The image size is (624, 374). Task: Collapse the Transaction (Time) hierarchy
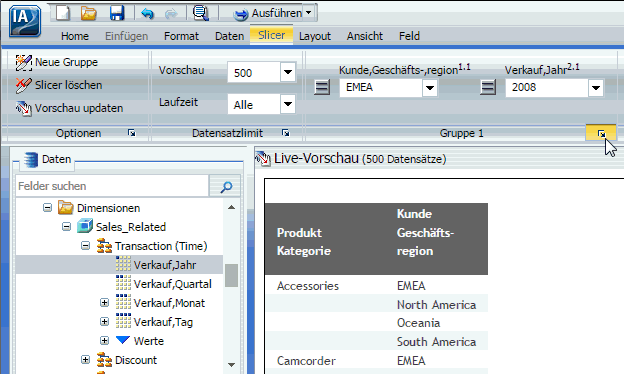[x=86, y=246]
